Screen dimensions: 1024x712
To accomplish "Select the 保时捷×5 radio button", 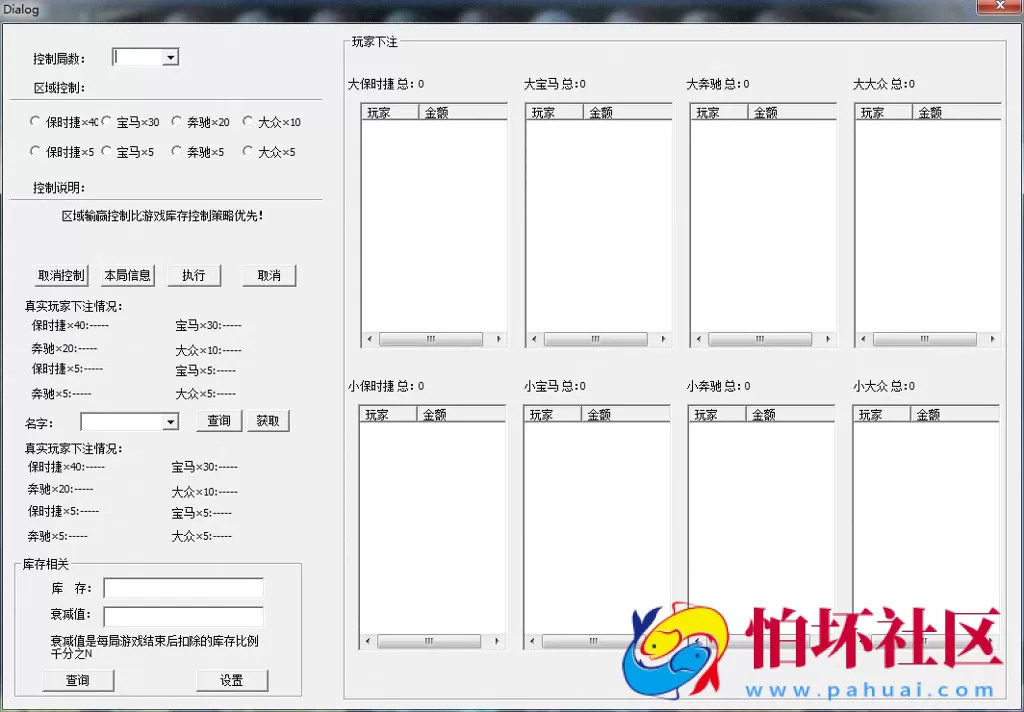I will 34,152.
